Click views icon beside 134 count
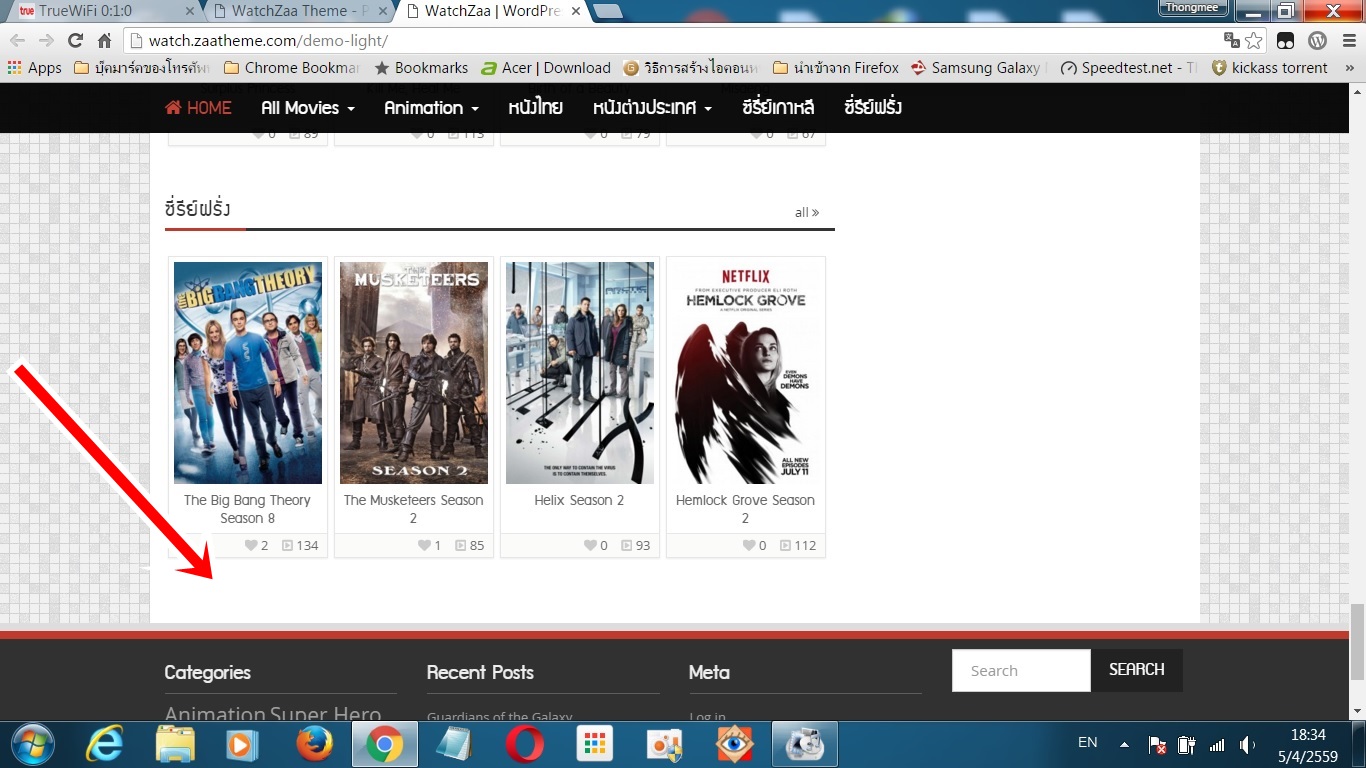 pos(288,546)
